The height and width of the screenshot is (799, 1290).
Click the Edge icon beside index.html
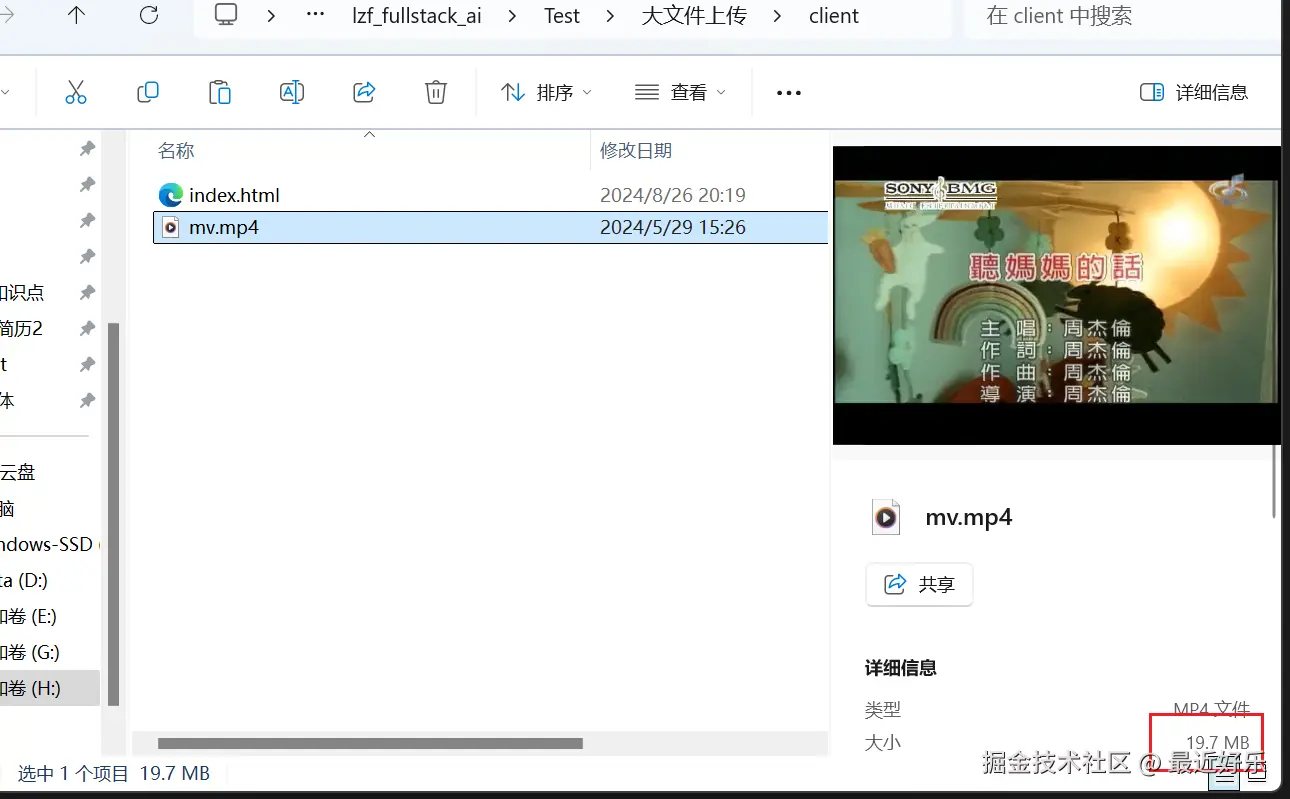pos(171,195)
